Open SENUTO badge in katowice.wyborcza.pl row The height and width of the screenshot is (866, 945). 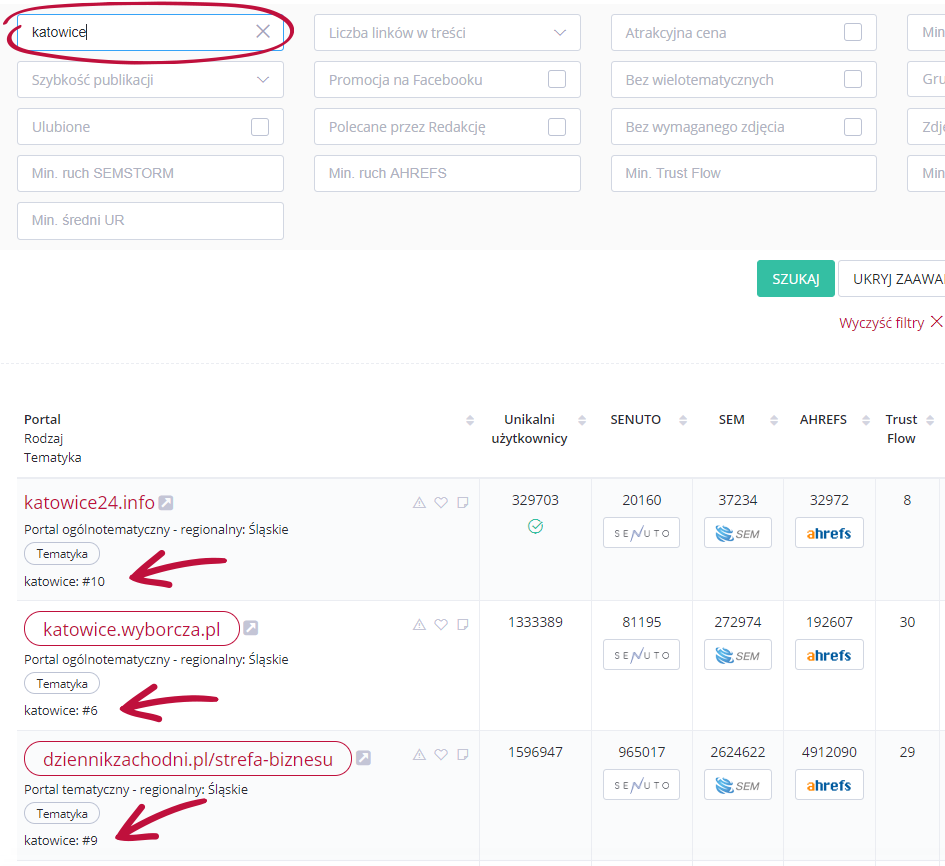click(x=641, y=654)
